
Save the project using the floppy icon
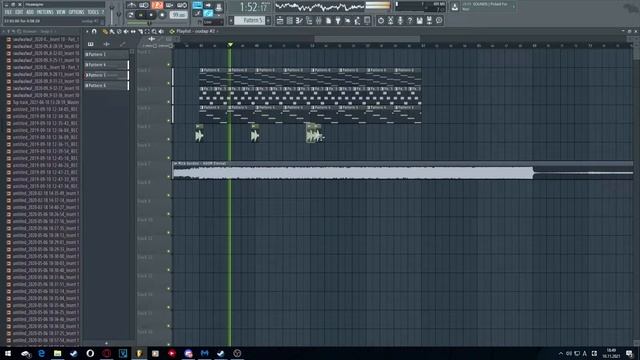click(x=419, y=20)
